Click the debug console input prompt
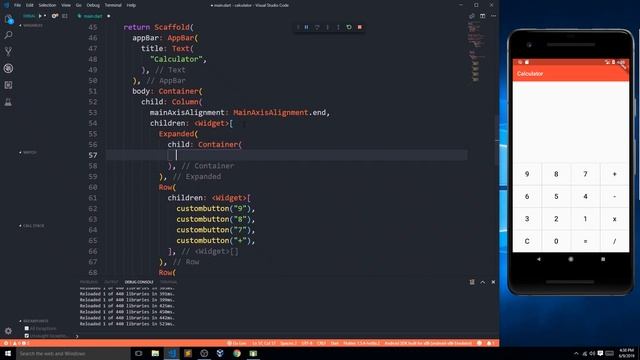640x360 pixels. 286,336
